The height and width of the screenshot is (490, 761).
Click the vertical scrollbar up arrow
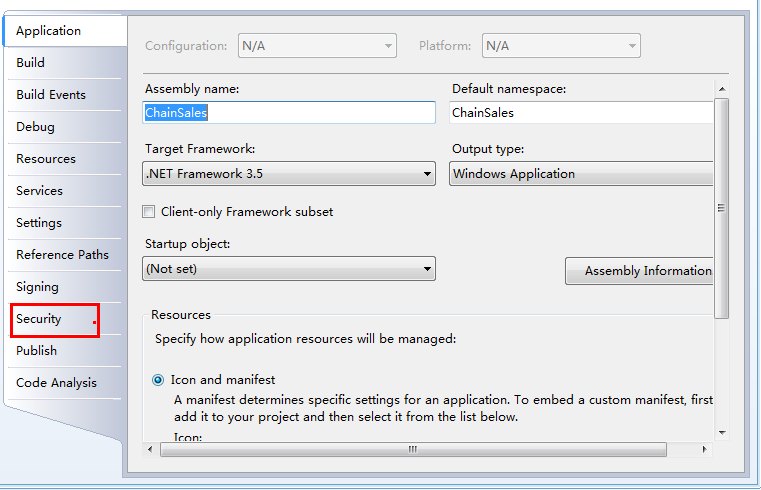(722, 89)
